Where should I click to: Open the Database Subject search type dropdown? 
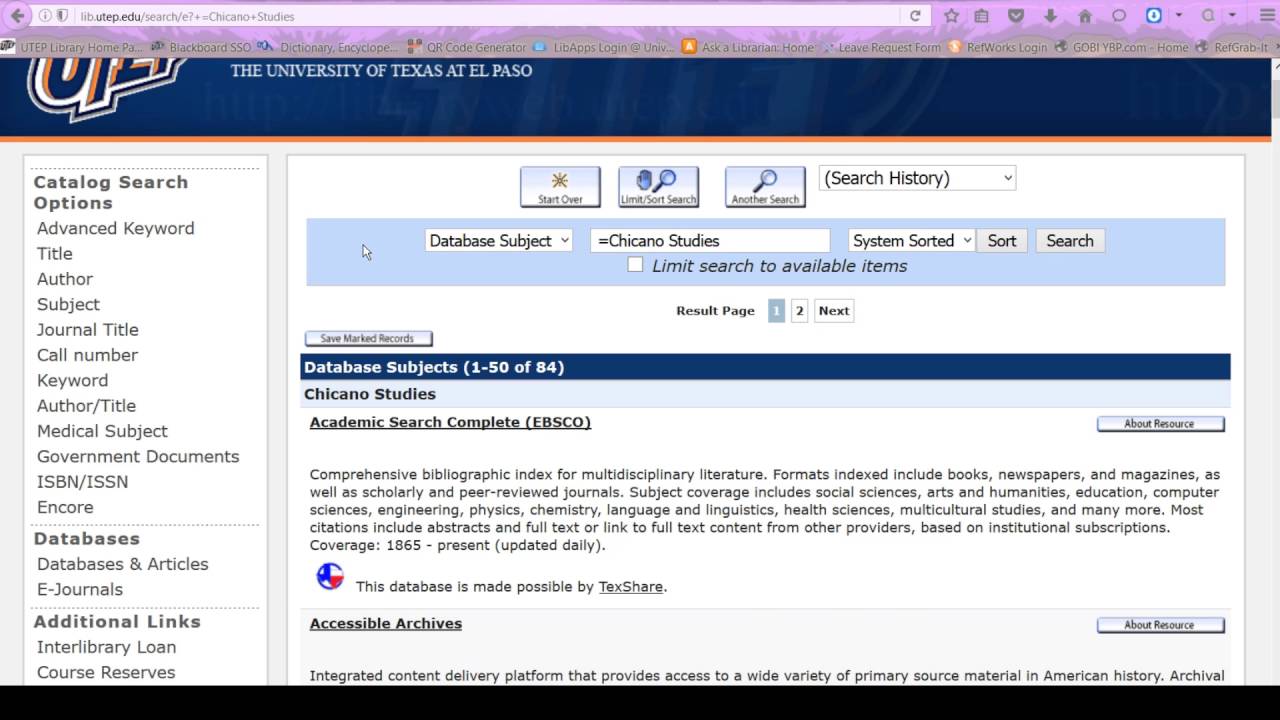point(499,241)
